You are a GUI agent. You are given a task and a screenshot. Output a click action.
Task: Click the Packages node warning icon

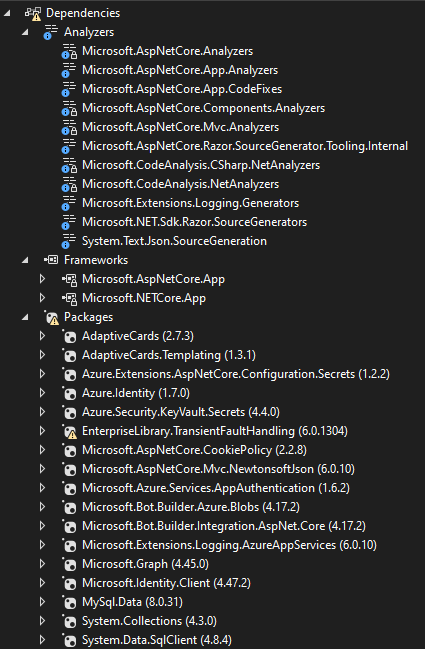(52, 318)
